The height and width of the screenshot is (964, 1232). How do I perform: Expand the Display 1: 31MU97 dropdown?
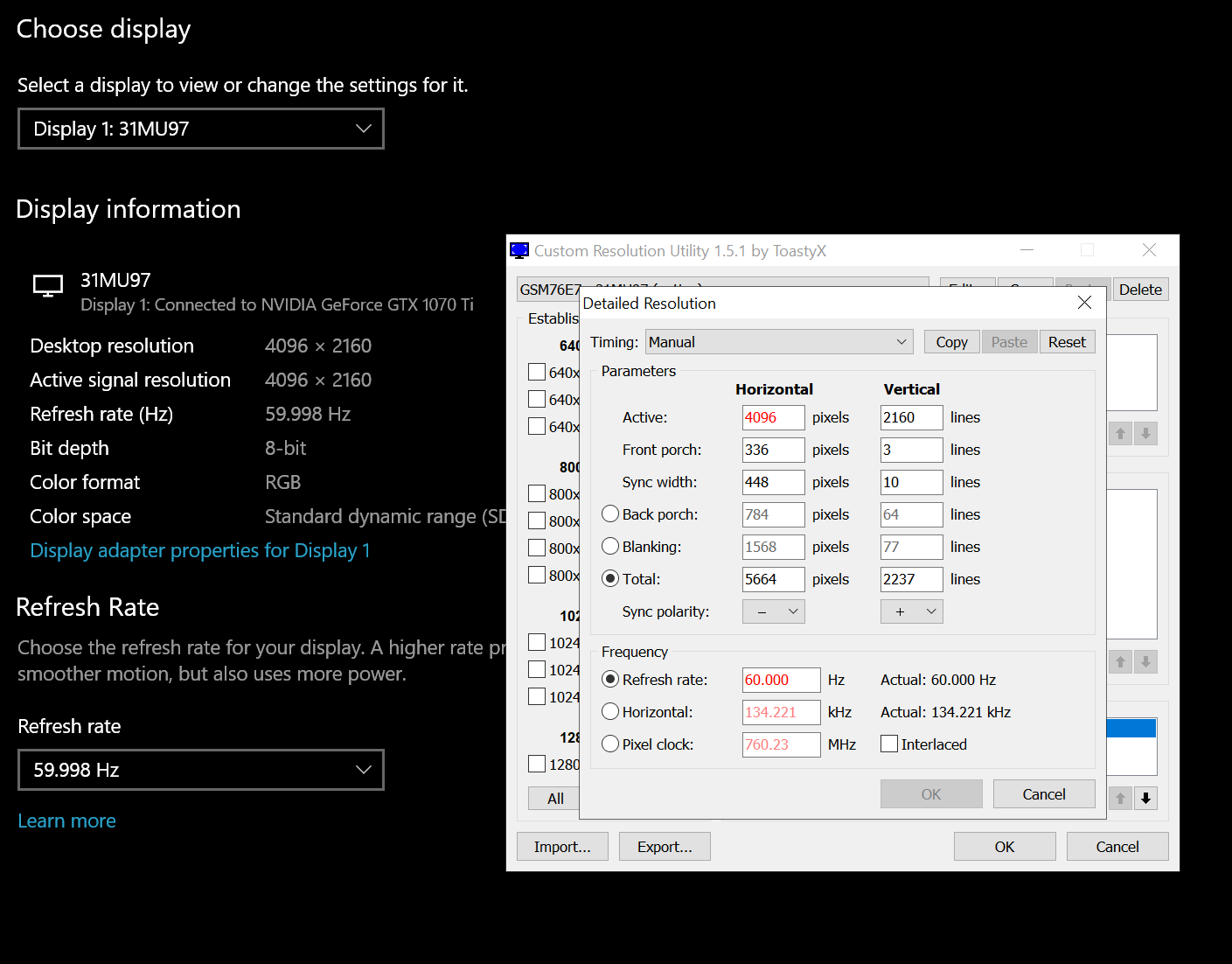click(x=200, y=129)
